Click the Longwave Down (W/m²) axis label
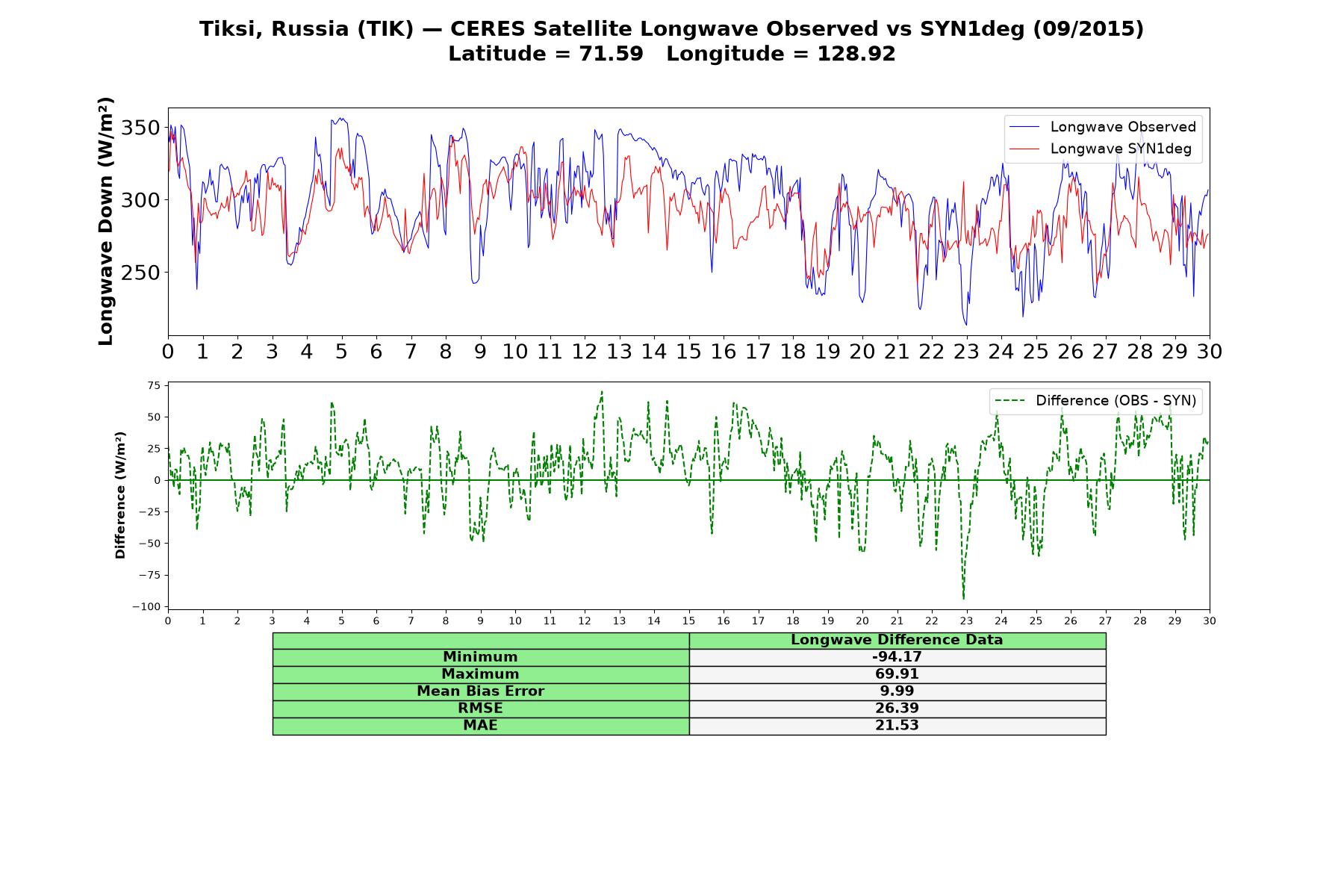1344x896 pixels. point(106,221)
